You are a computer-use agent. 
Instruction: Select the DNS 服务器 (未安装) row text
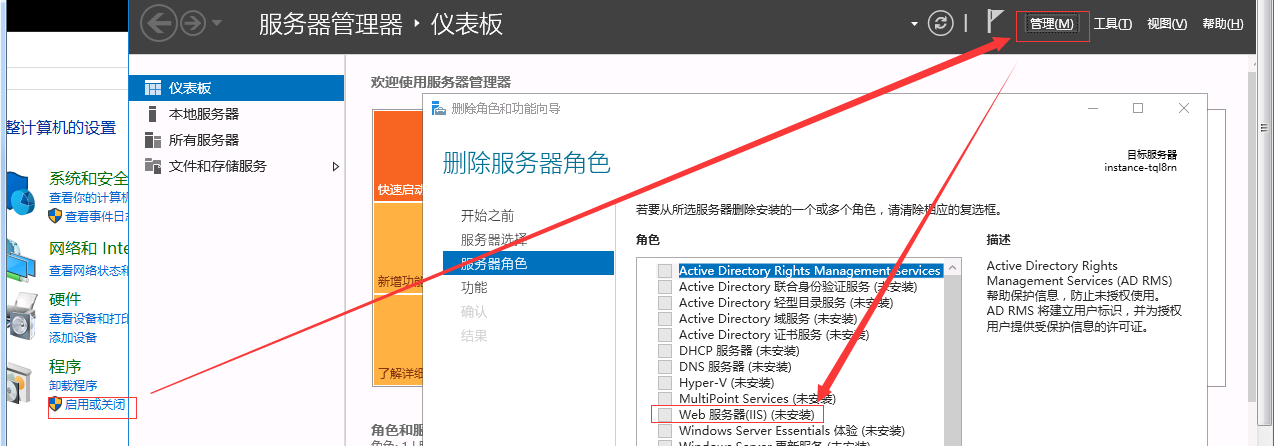(x=734, y=367)
